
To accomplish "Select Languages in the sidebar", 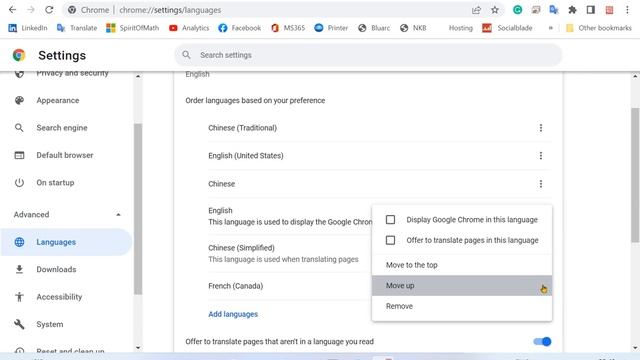I will [x=66, y=242].
